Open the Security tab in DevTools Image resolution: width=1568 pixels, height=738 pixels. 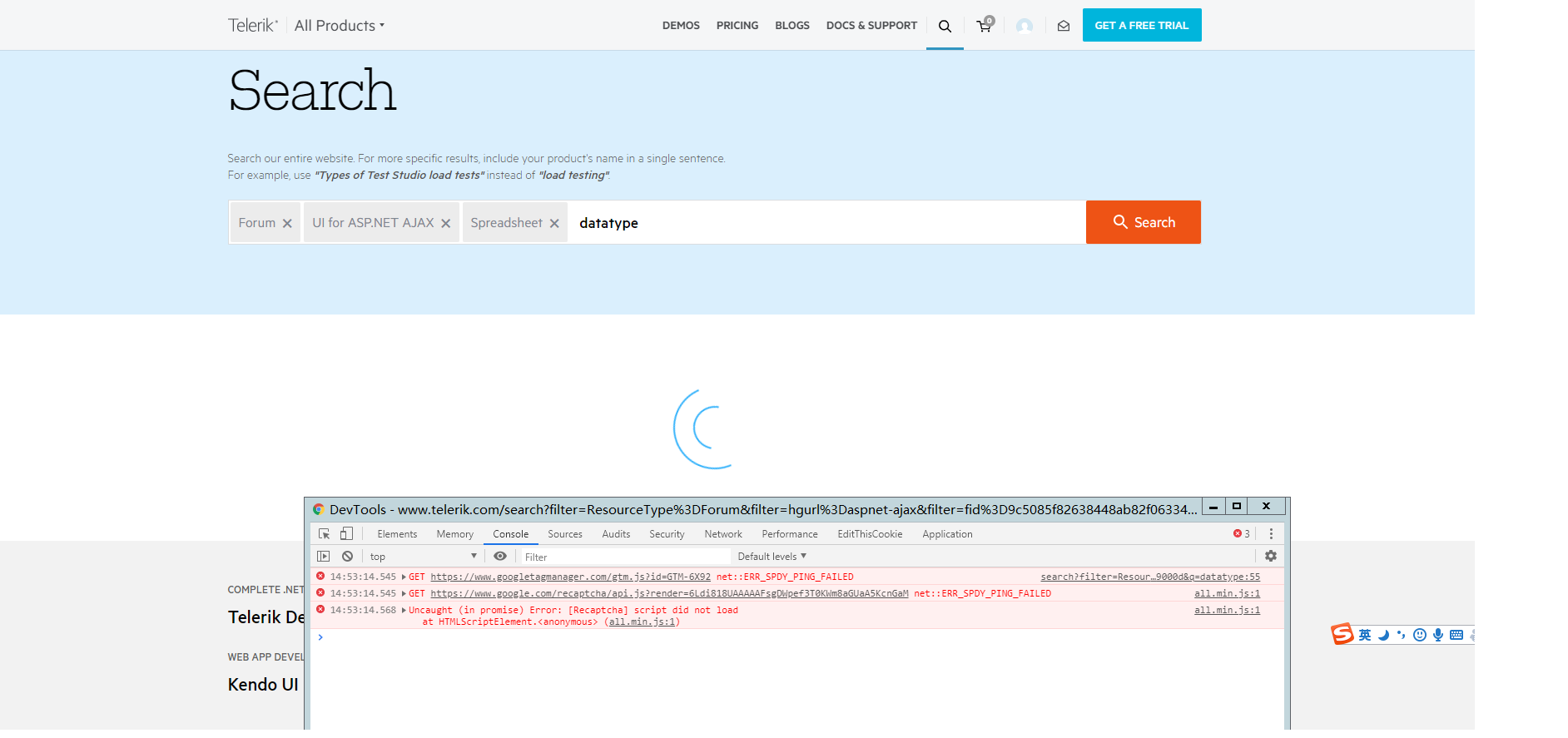[667, 534]
